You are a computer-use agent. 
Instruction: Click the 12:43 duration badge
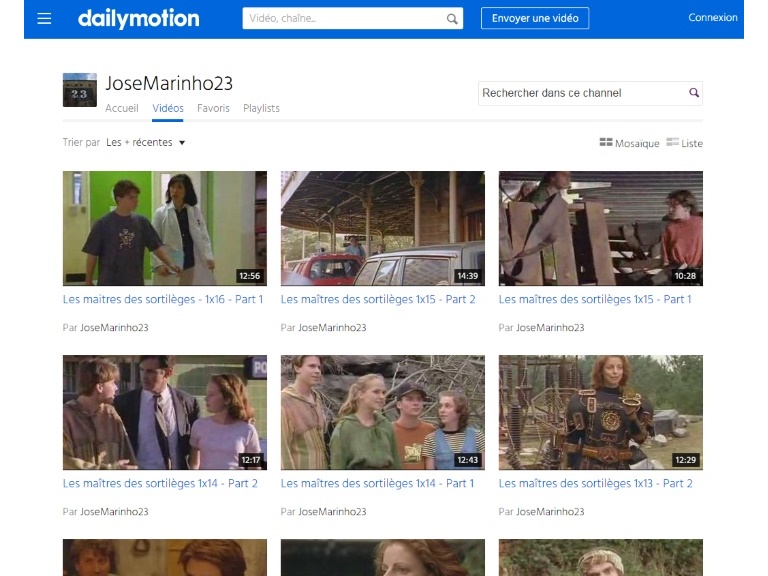tap(467, 460)
